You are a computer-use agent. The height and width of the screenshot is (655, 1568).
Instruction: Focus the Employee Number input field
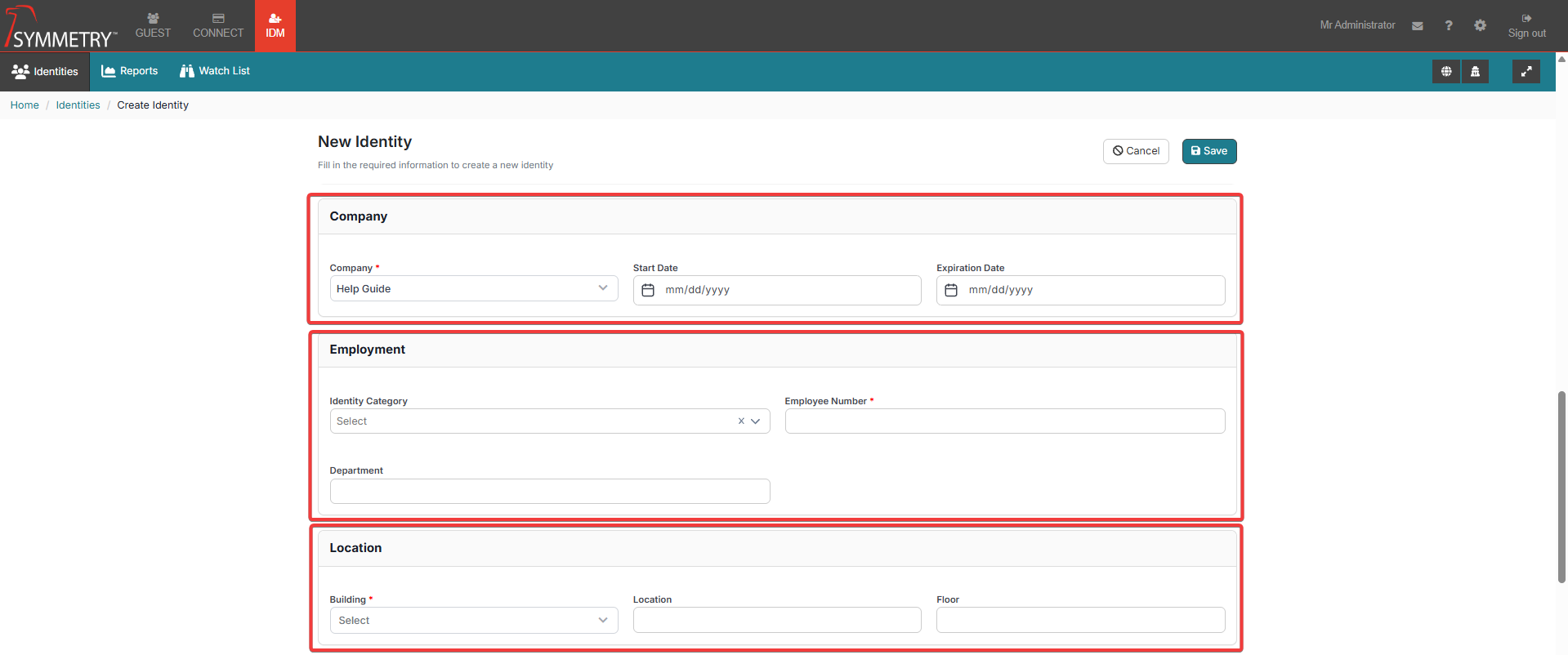[x=1004, y=421]
